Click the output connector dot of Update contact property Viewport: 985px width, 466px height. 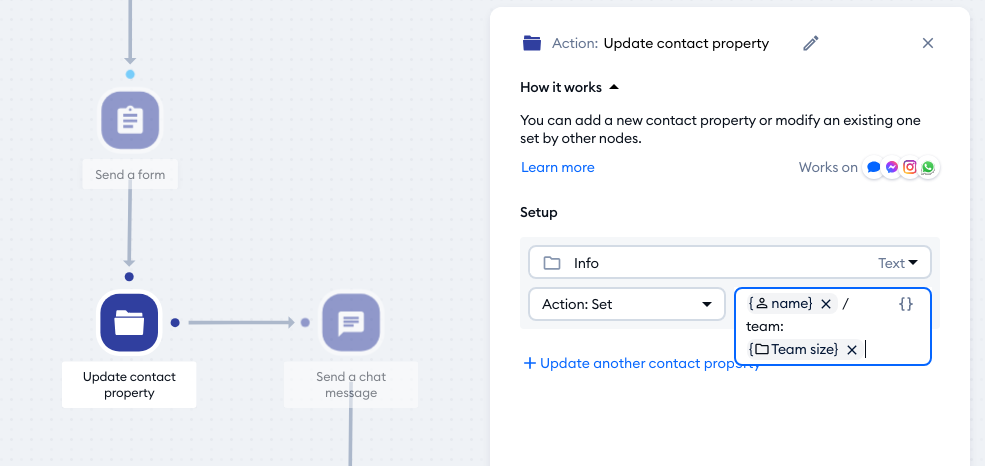click(x=175, y=322)
